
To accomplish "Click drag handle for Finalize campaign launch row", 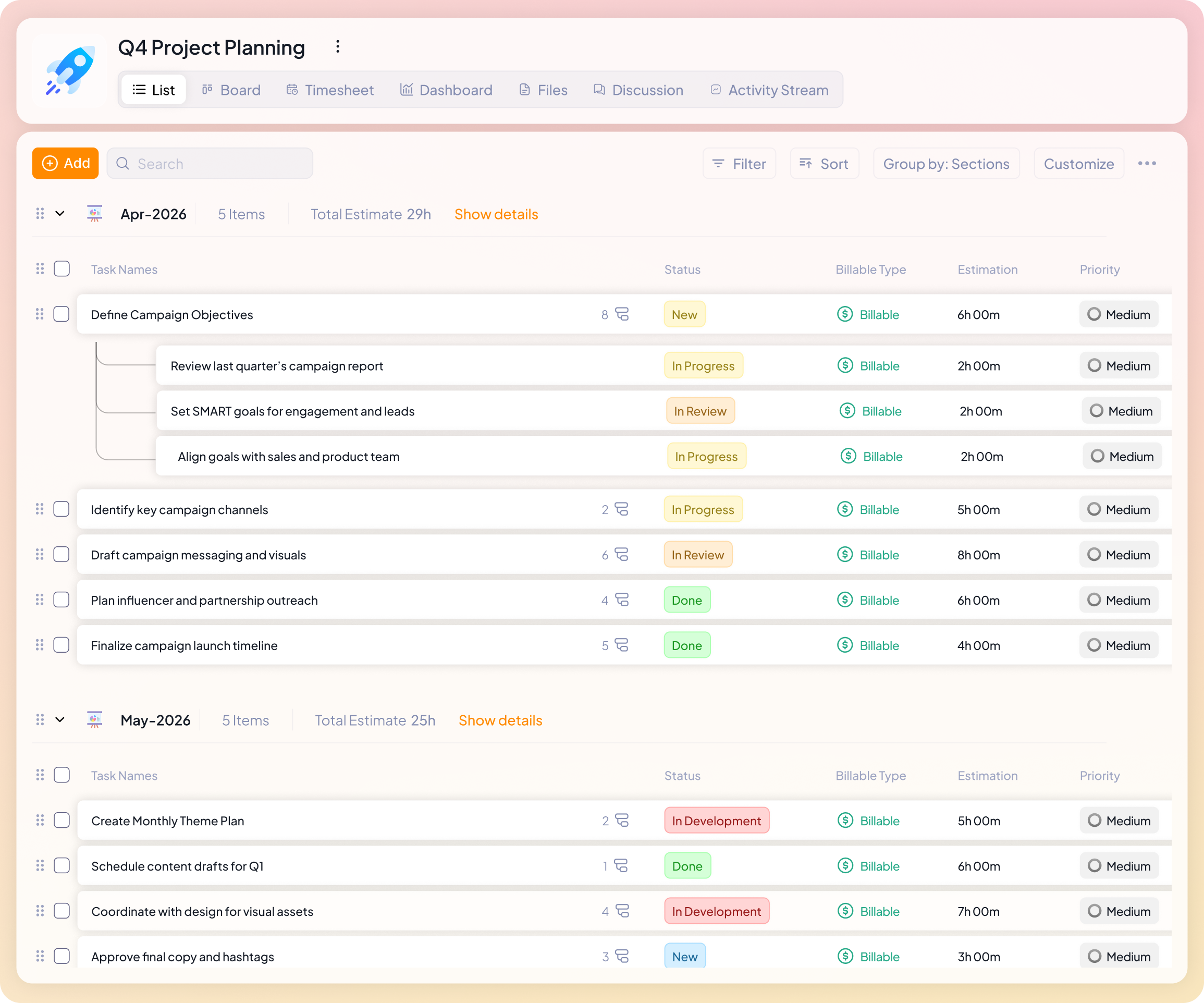I will 40,645.
